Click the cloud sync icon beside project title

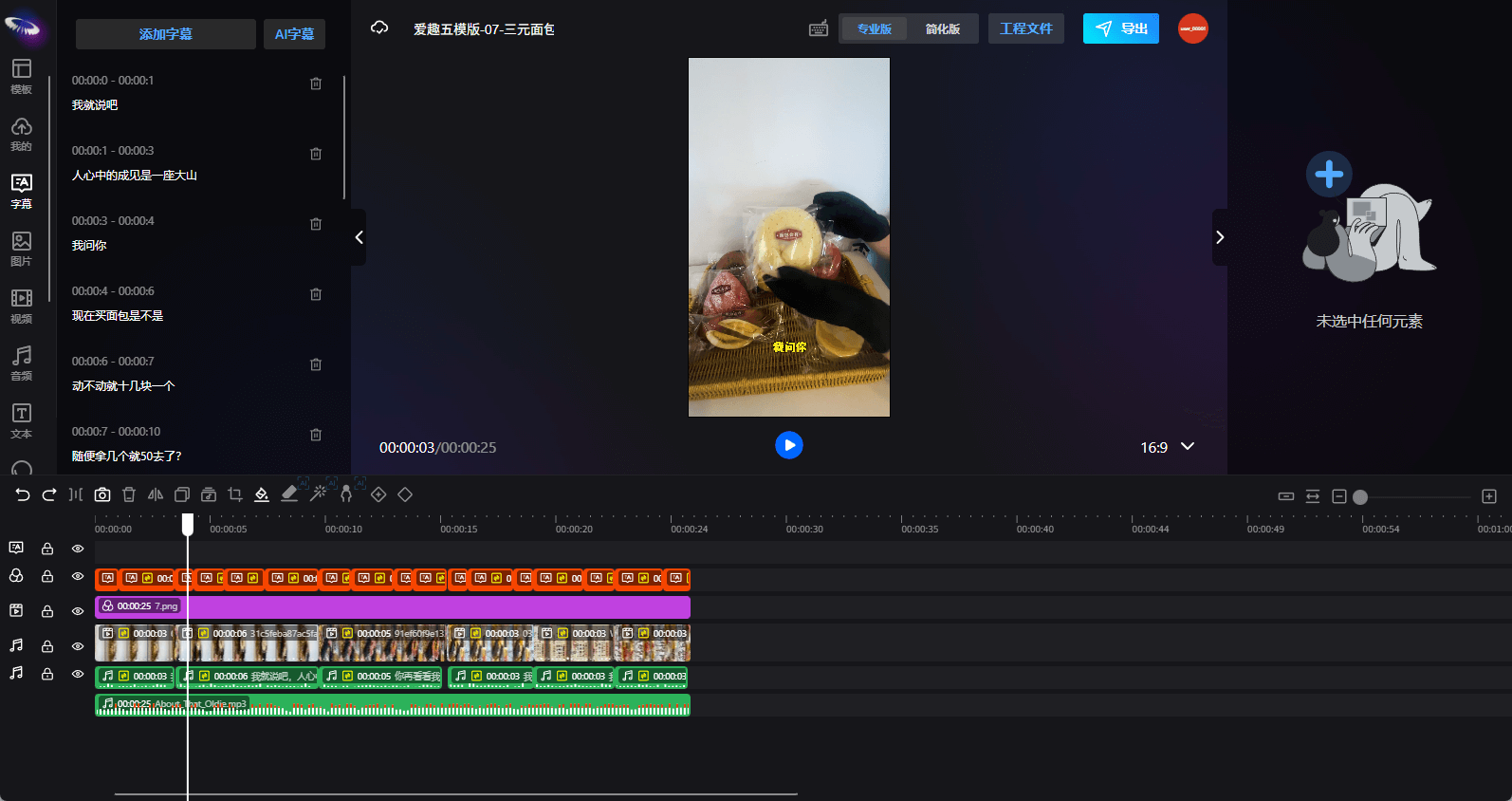(x=379, y=28)
